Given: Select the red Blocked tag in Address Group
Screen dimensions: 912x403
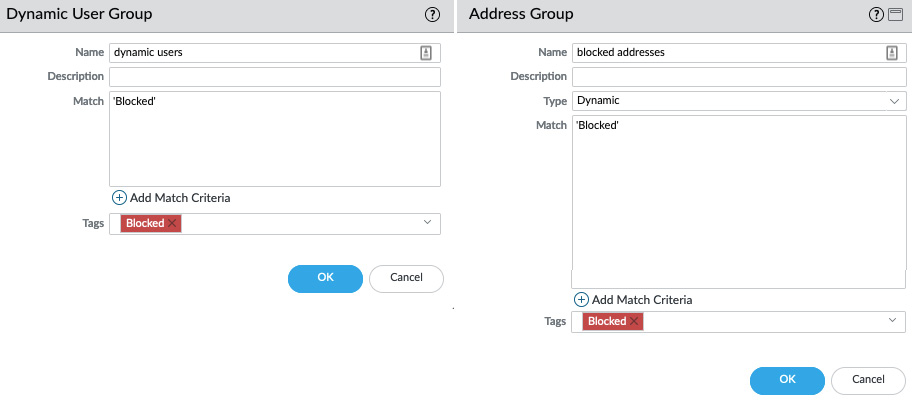Looking at the screenshot, I should pyautogui.click(x=607, y=321).
